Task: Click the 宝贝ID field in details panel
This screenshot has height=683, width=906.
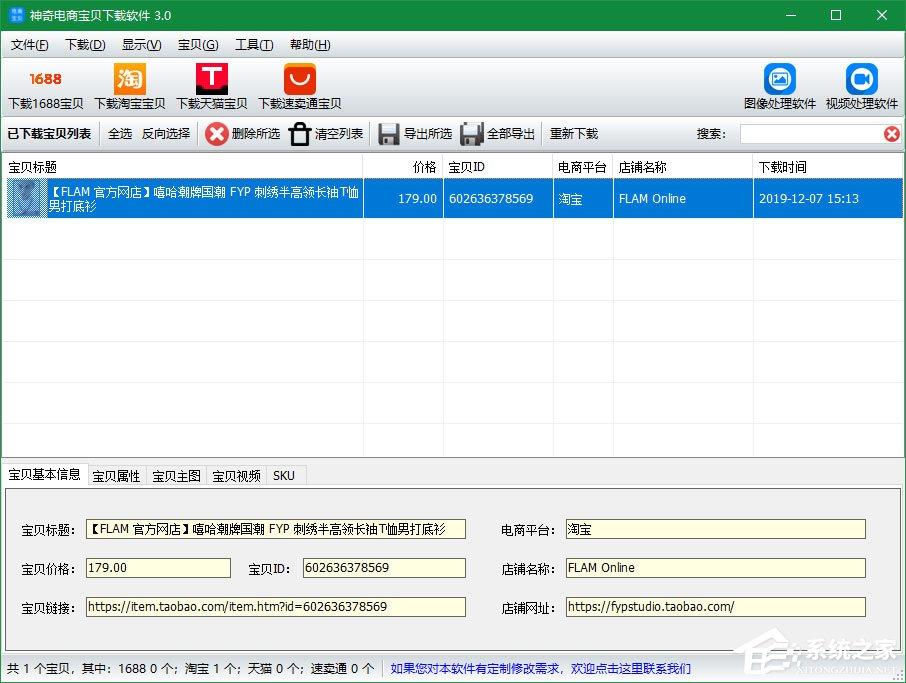Action: click(x=384, y=568)
